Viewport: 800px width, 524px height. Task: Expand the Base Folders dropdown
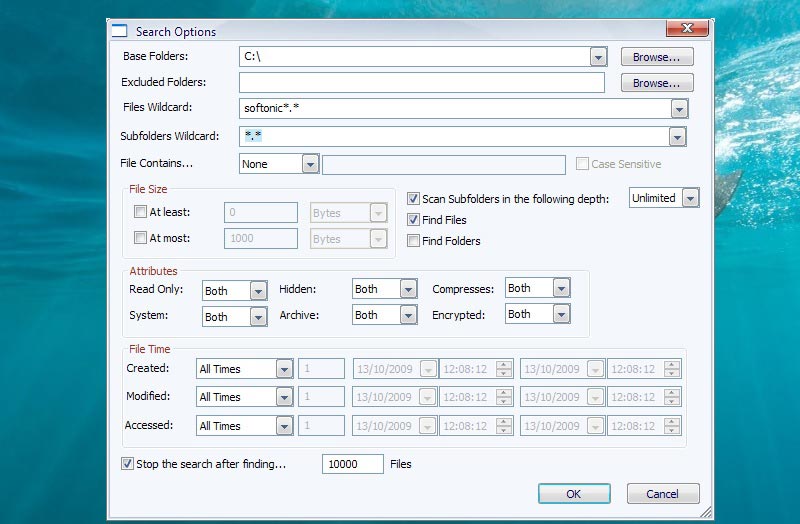click(x=598, y=58)
